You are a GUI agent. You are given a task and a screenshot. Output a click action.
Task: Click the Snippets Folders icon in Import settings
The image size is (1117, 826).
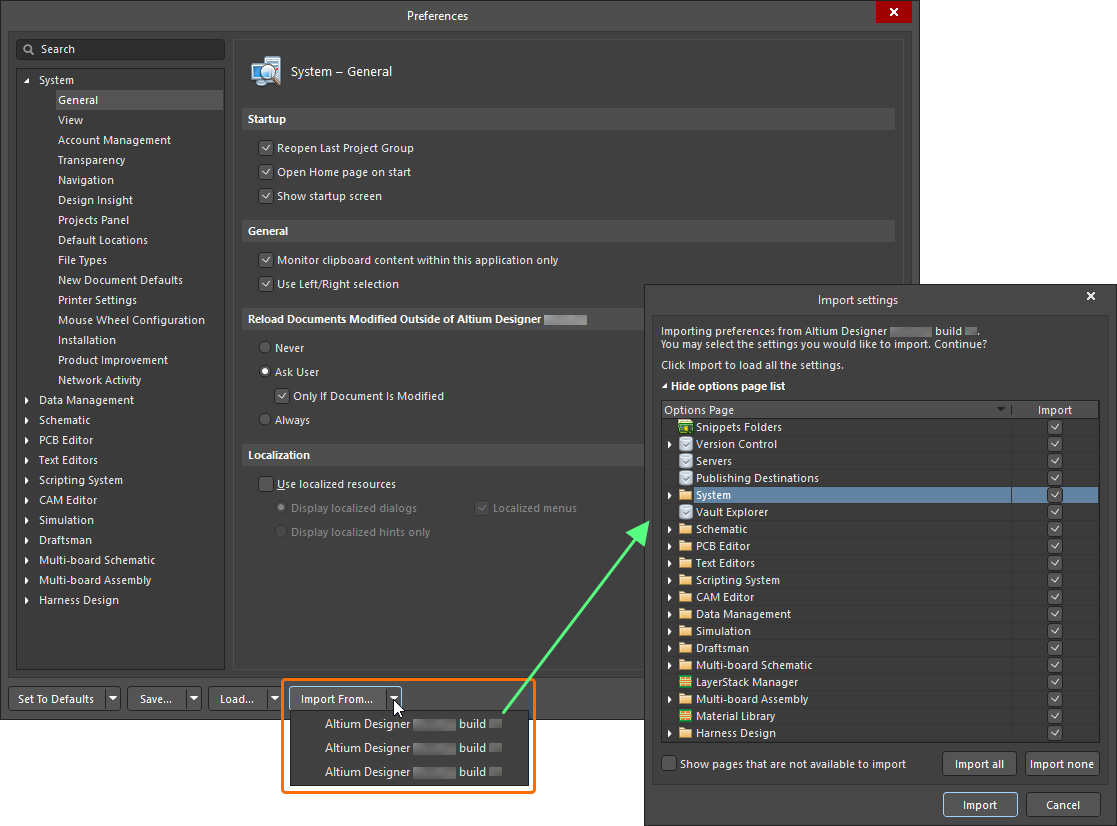(685, 427)
